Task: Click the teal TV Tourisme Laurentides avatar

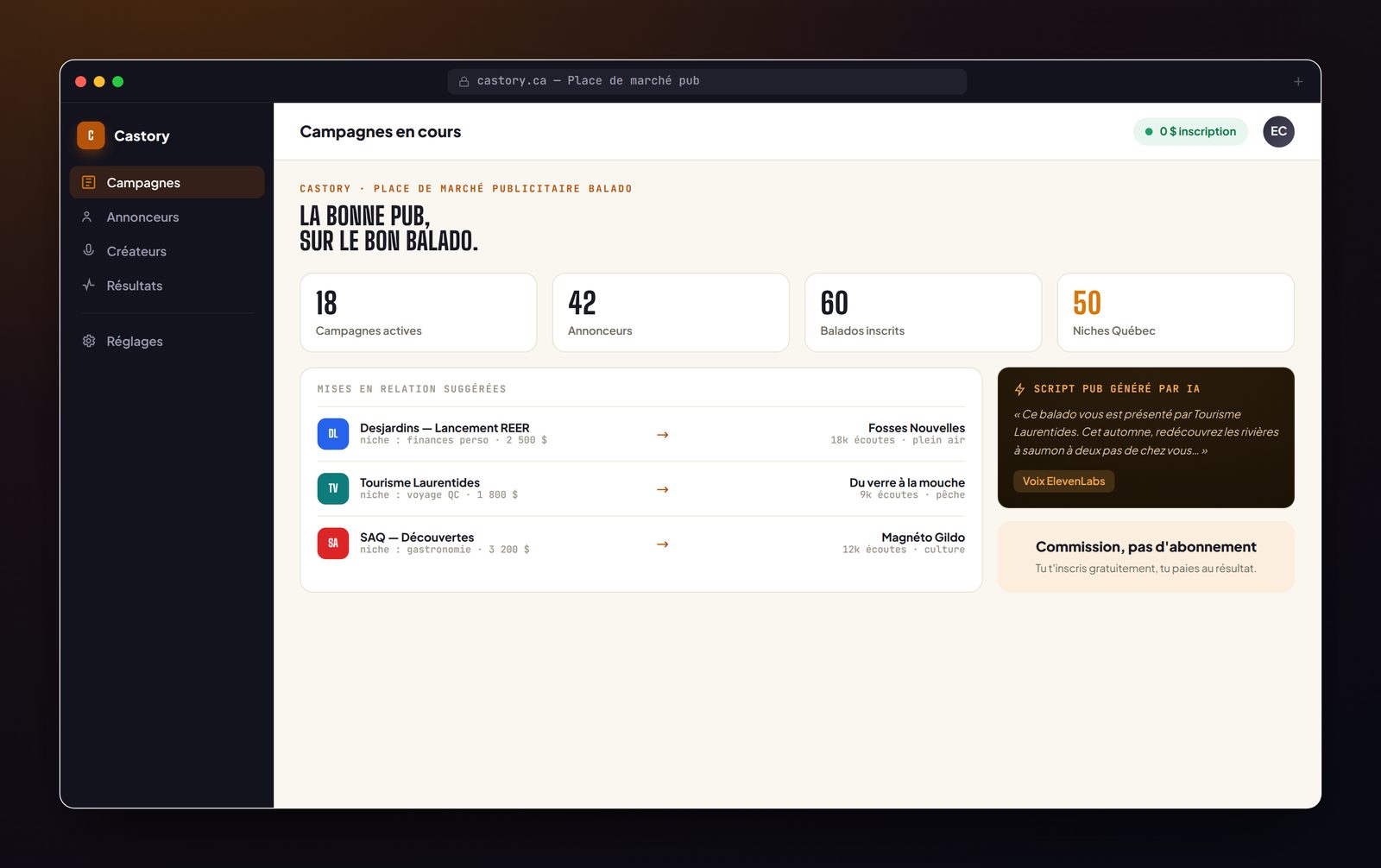Action: tap(333, 488)
